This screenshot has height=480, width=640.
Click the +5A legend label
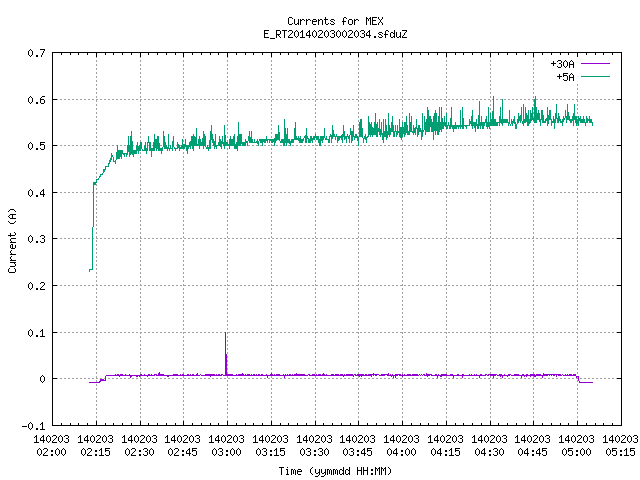pos(565,77)
